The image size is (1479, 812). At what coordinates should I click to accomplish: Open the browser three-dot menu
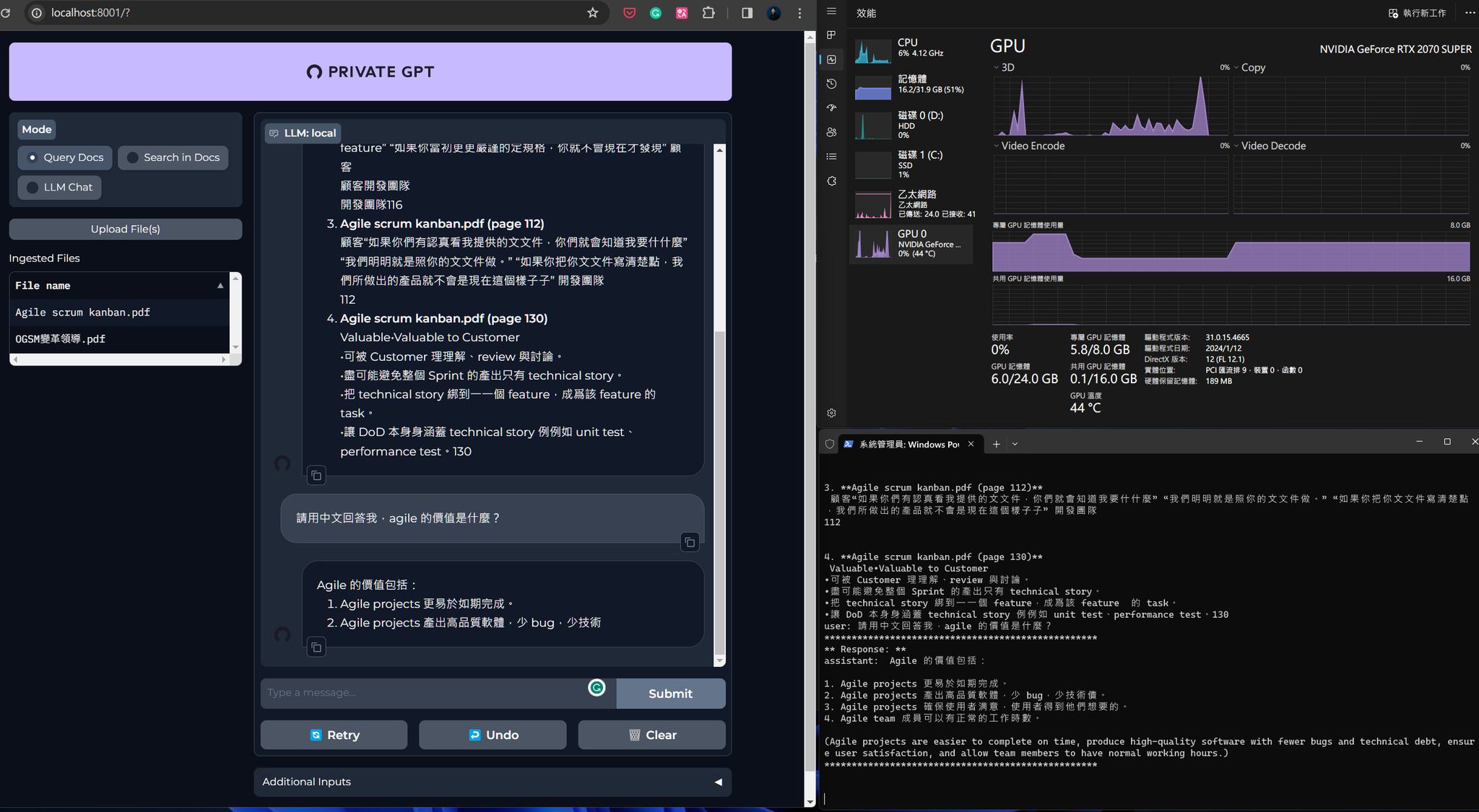pyautogui.click(x=799, y=13)
